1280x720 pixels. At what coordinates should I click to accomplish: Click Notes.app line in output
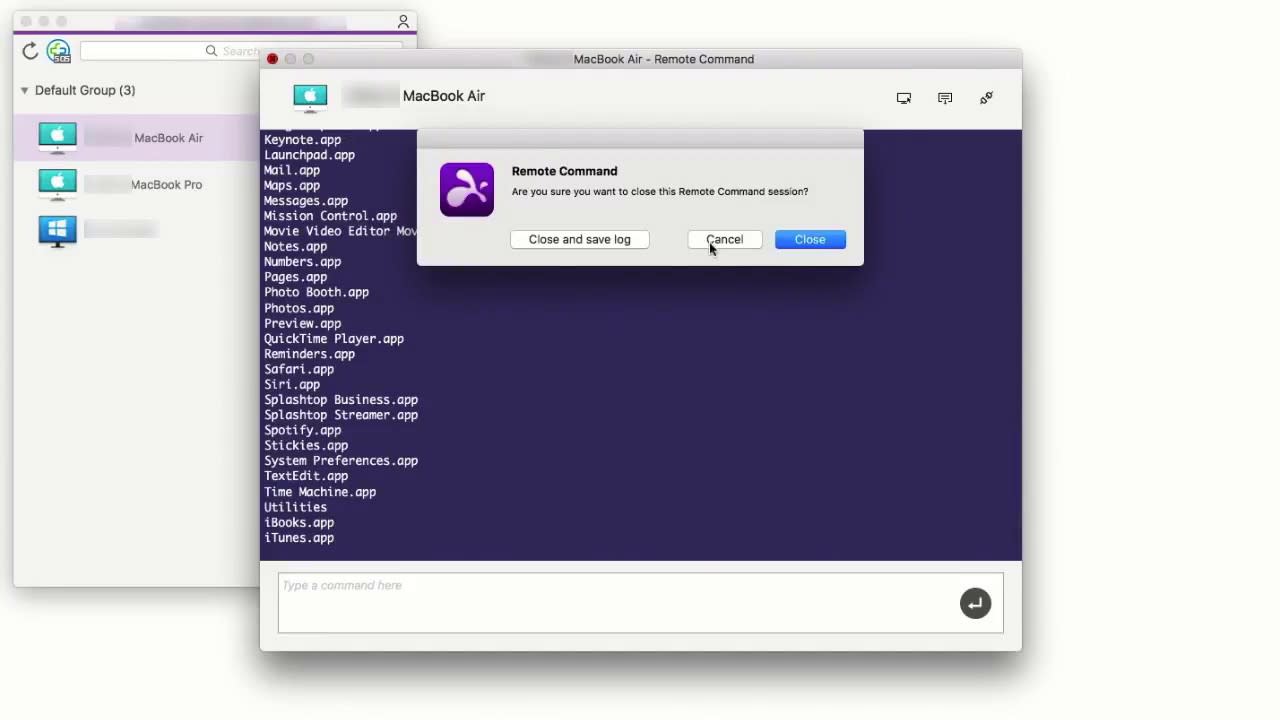pyautogui.click(x=295, y=246)
